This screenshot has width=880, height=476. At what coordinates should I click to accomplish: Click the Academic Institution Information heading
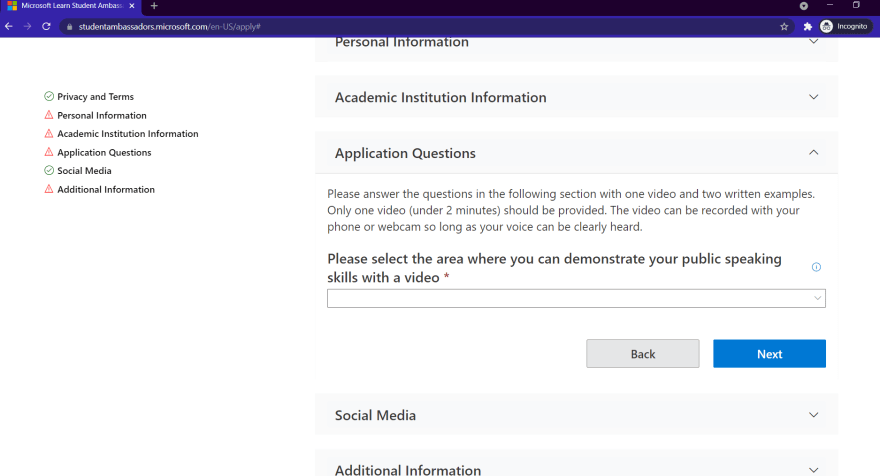[441, 97]
